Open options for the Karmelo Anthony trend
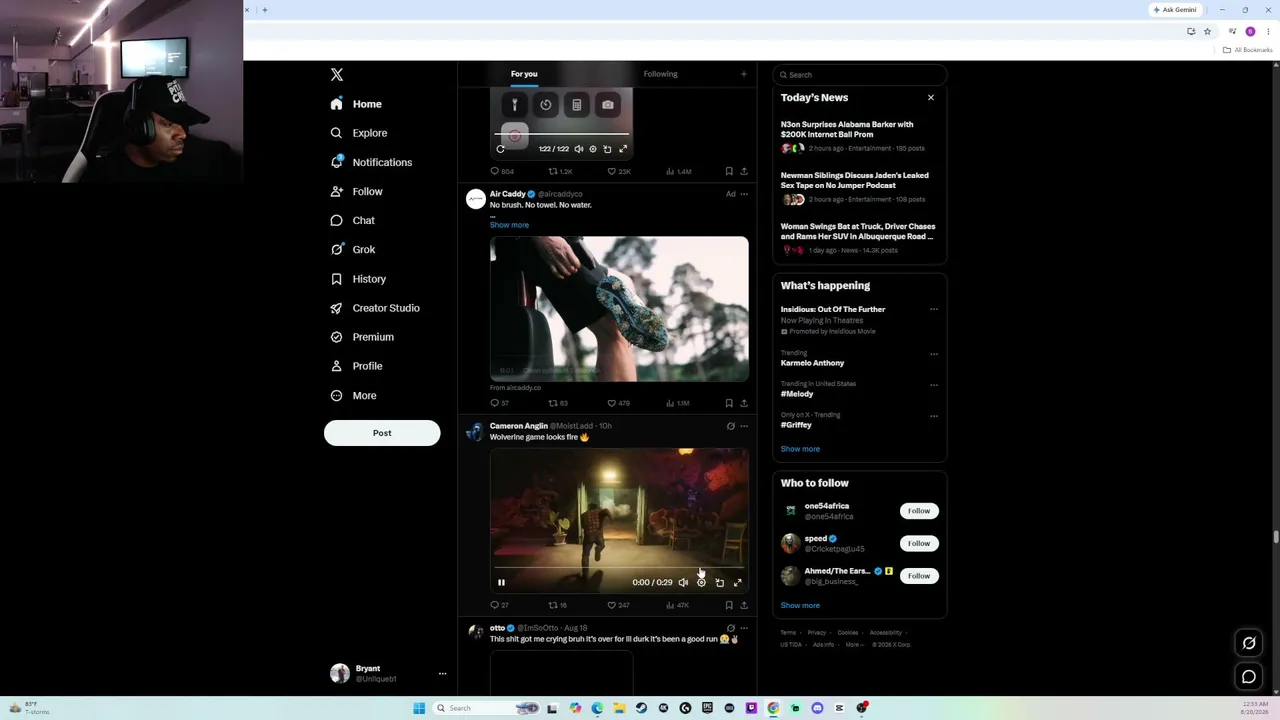The image size is (1280, 720). click(x=934, y=354)
